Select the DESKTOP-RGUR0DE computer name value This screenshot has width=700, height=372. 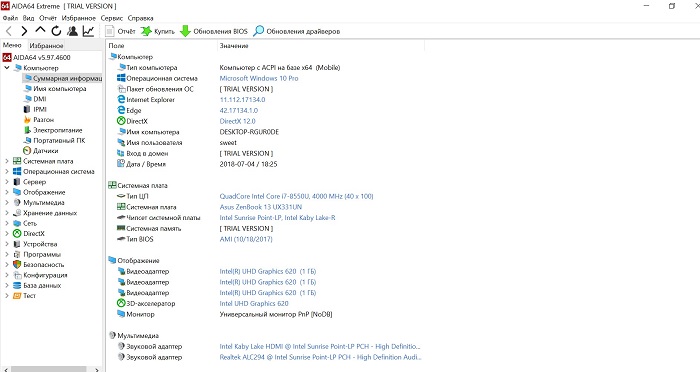(249, 132)
